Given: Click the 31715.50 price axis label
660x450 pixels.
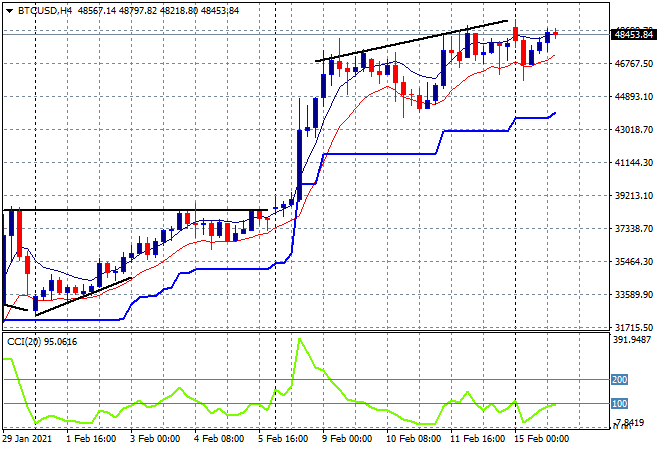Looking at the screenshot, I should 634,328.
